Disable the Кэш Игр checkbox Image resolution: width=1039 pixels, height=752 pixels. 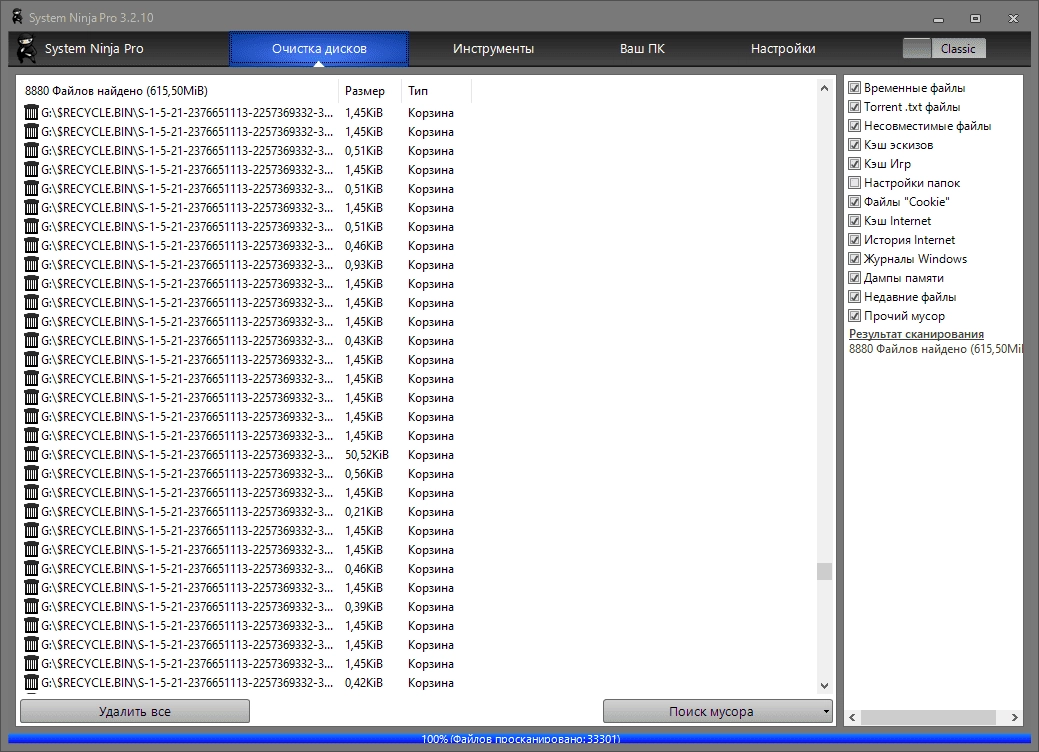[x=855, y=164]
